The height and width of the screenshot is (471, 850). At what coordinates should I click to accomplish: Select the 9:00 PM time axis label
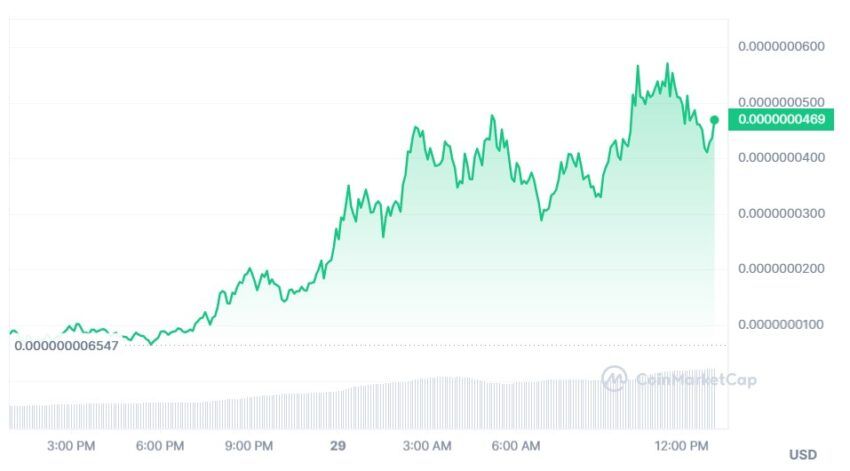coord(249,446)
